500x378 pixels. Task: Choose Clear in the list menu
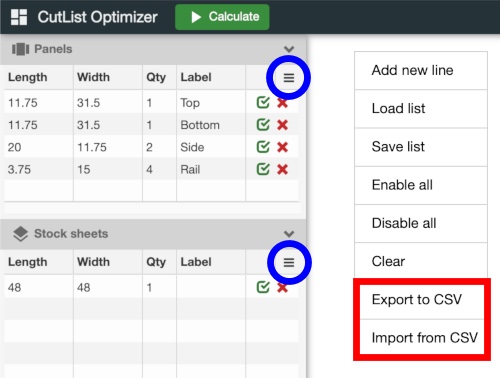click(421, 261)
